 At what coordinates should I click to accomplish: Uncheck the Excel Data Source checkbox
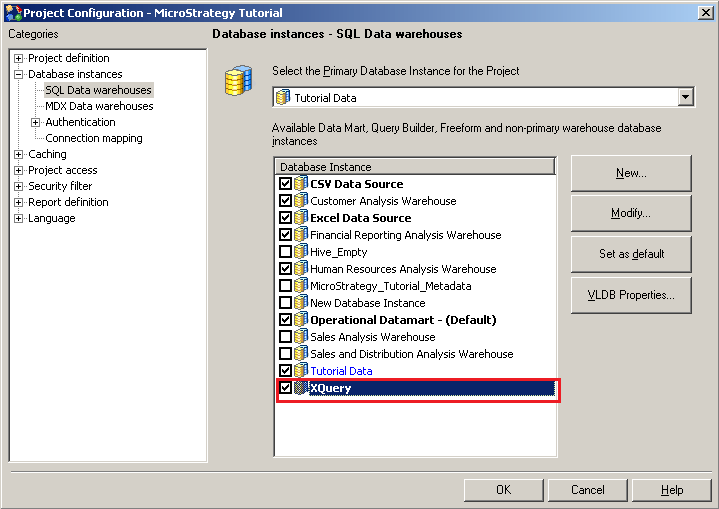click(285, 217)
